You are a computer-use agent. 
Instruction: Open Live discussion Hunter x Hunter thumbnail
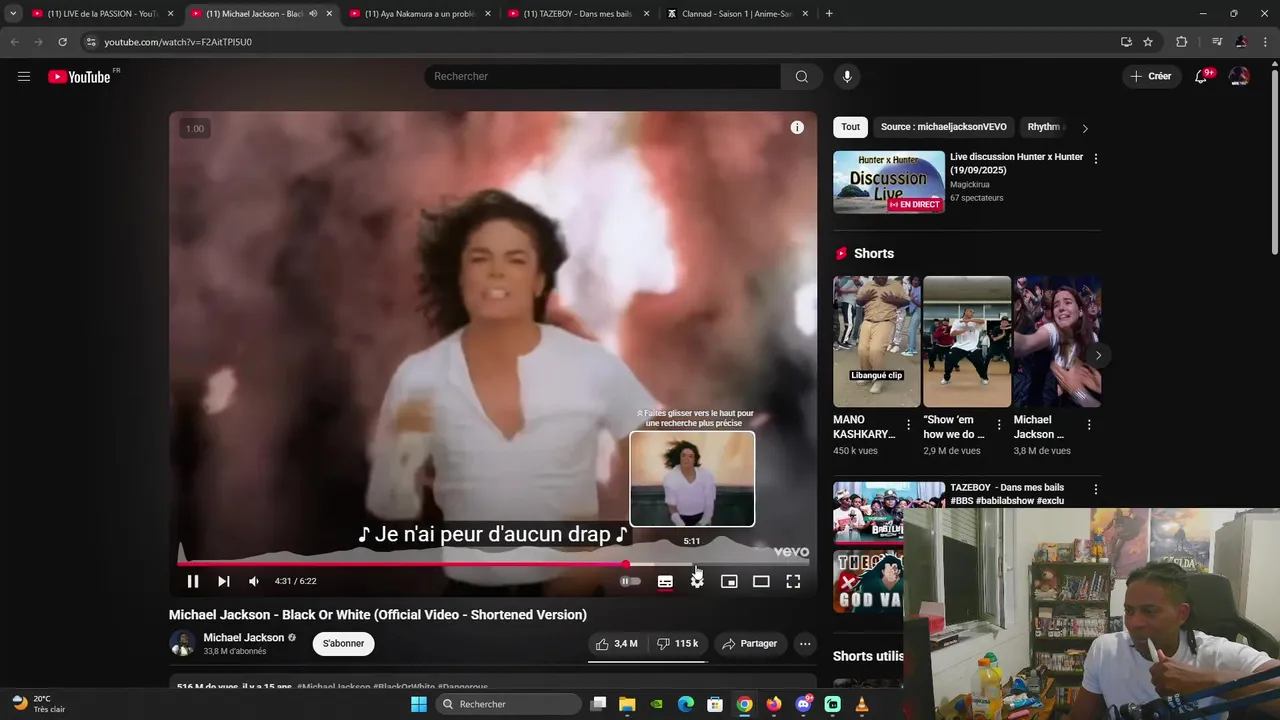(x=889, y=182)
